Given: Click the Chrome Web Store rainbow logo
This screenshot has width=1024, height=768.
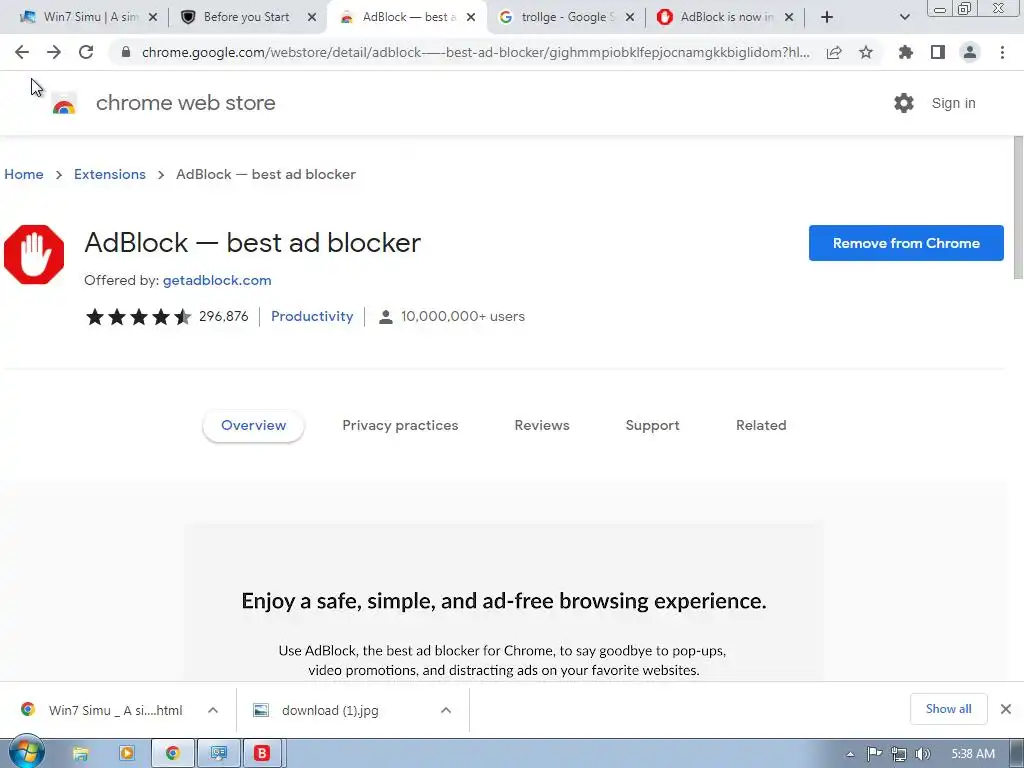Looking at the screenshot, I should coord(64,104).
